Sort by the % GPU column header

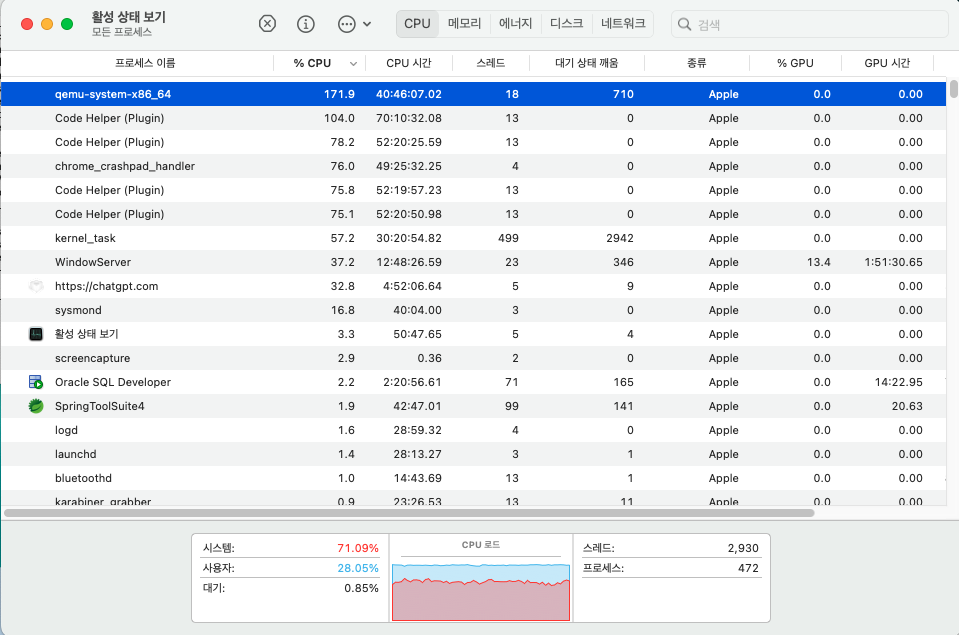795,63
